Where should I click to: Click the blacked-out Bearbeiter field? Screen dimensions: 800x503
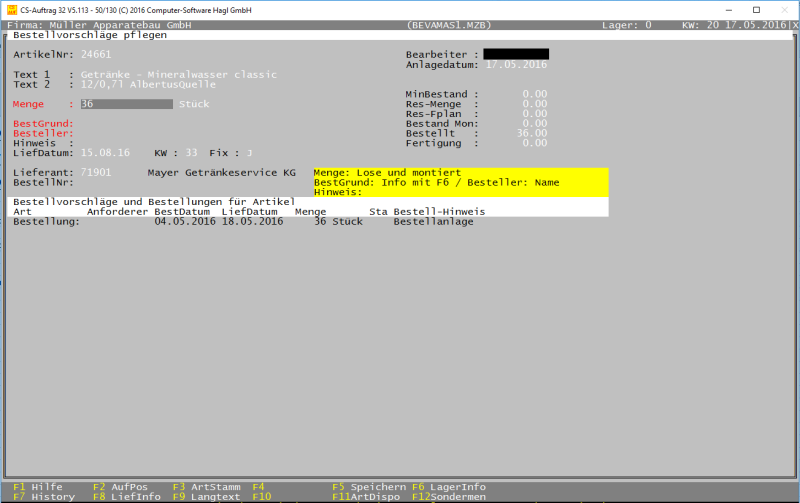point(516,54)
